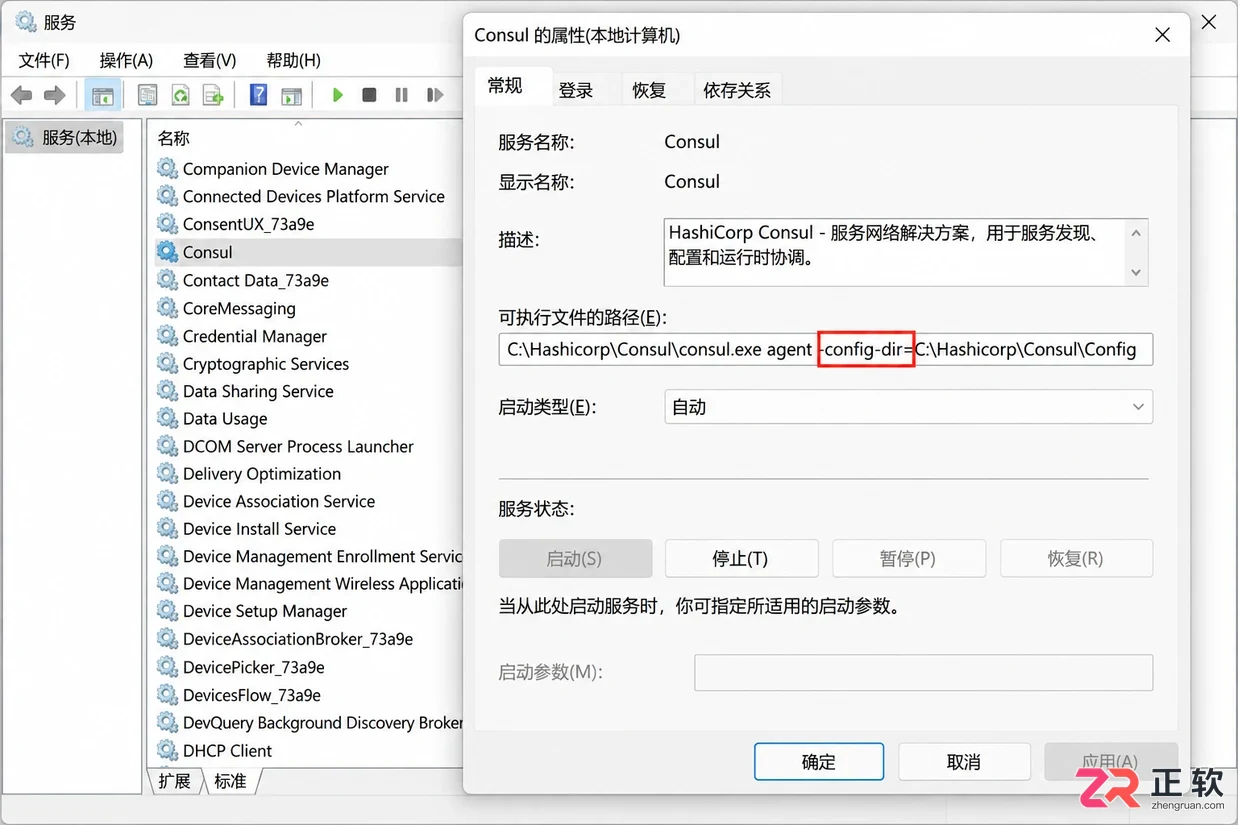Viewport: 1238px width, 825px height.
Task: Click the Stop Service square icon
Action: coord(369,95)
